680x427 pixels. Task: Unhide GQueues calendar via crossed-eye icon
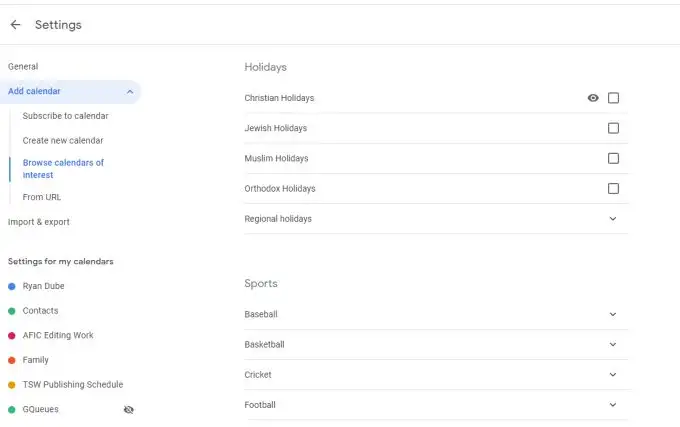(x=129, y=410)
